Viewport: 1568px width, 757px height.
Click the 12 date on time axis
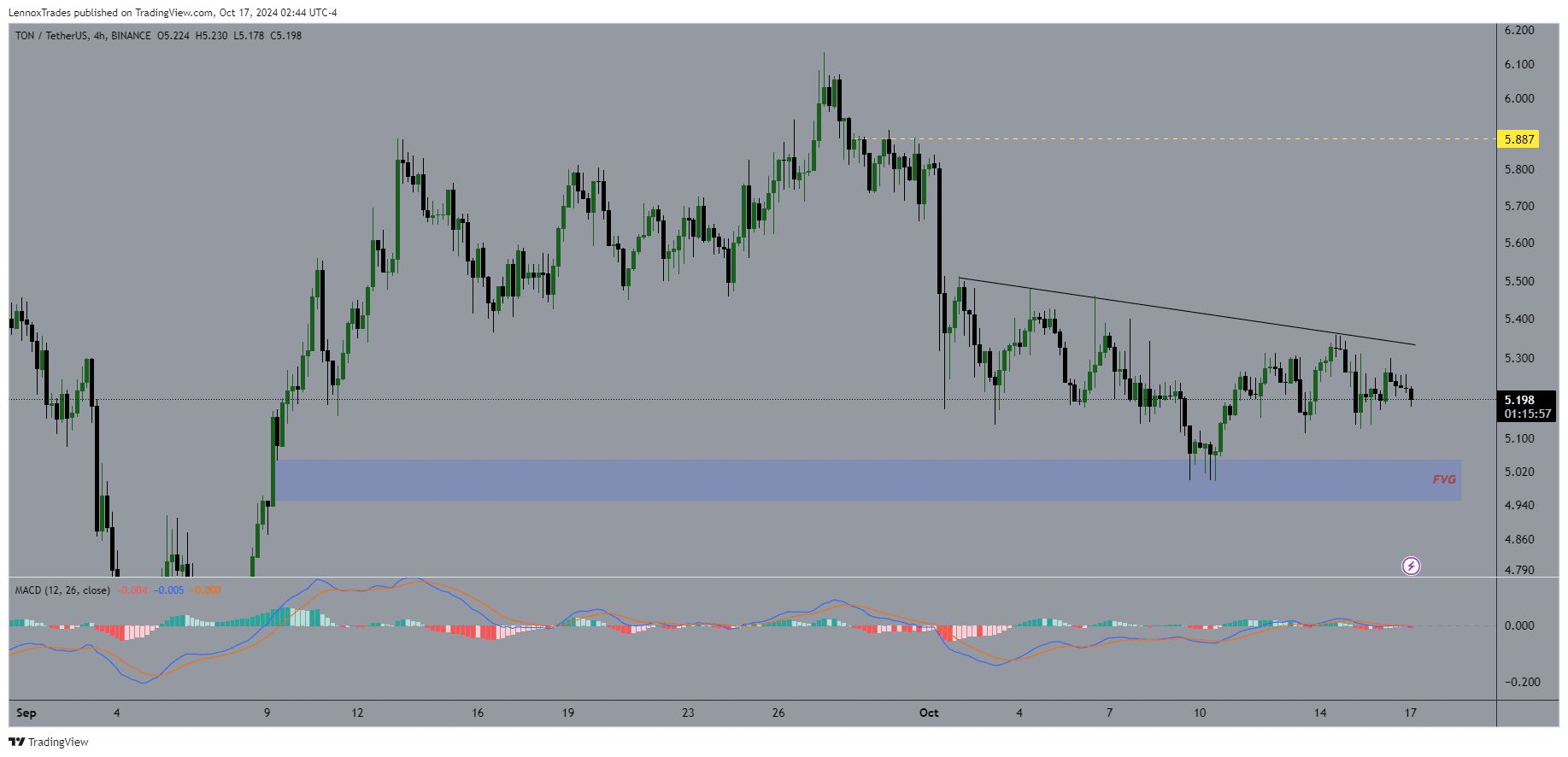tap(357, 713)
